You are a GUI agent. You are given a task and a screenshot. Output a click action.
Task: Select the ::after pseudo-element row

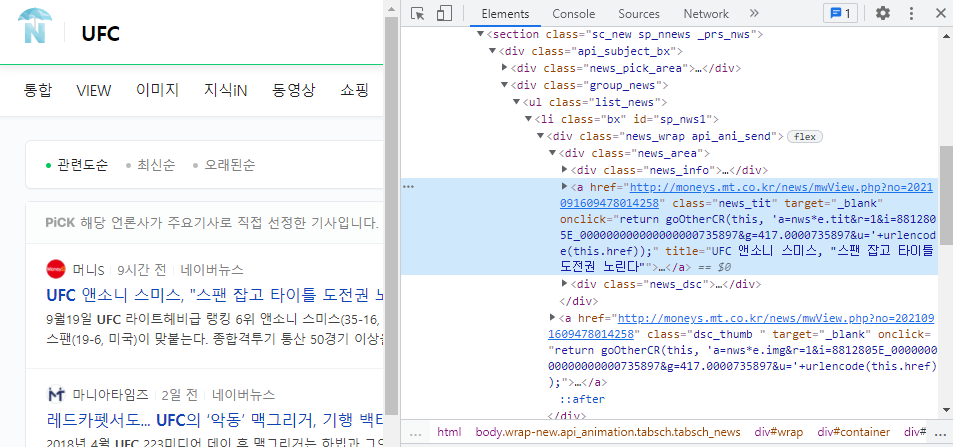[x=582, y=400]
